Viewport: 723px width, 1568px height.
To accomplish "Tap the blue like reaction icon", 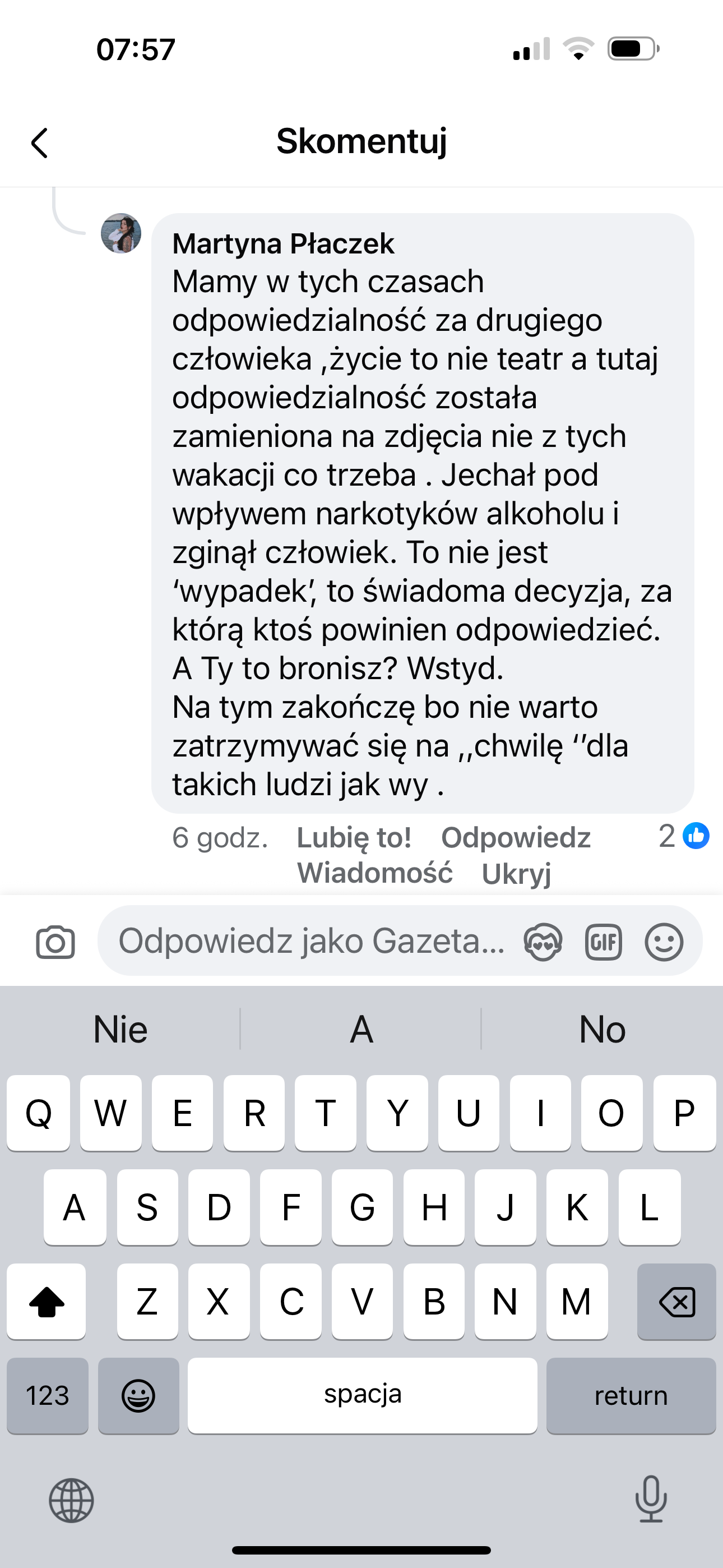I will (x=696, y=836).
